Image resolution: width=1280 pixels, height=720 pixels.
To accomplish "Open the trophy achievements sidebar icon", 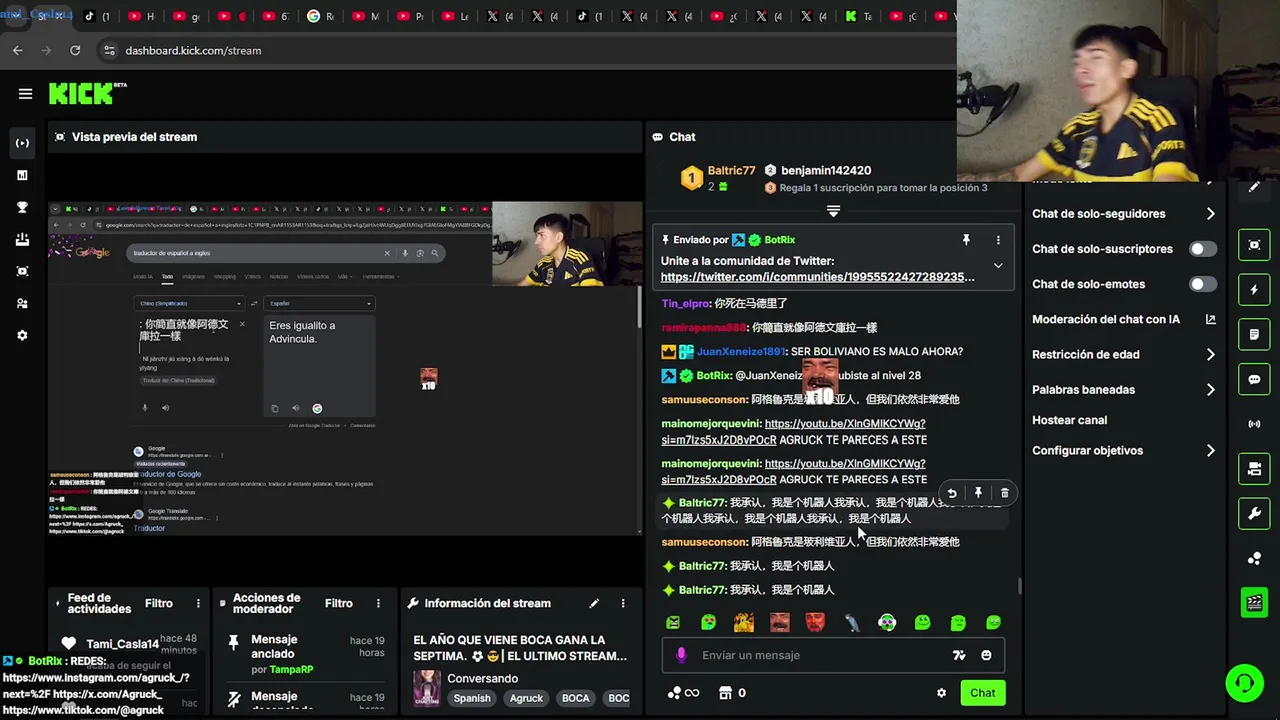I will (22, 207).
